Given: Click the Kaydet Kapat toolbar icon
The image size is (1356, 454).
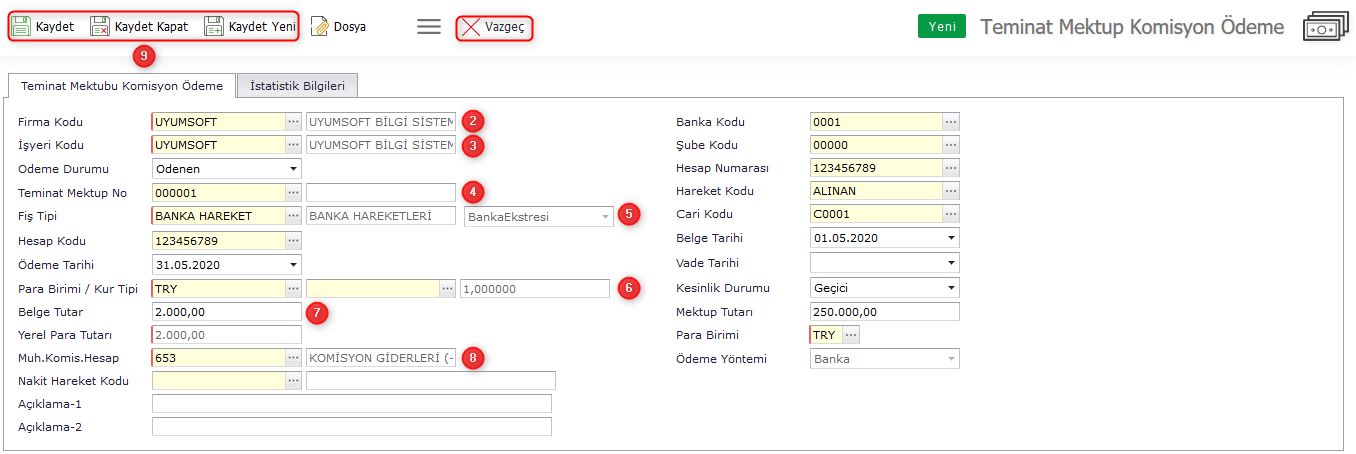Looking at the screenshot, I should click(100, 27).
